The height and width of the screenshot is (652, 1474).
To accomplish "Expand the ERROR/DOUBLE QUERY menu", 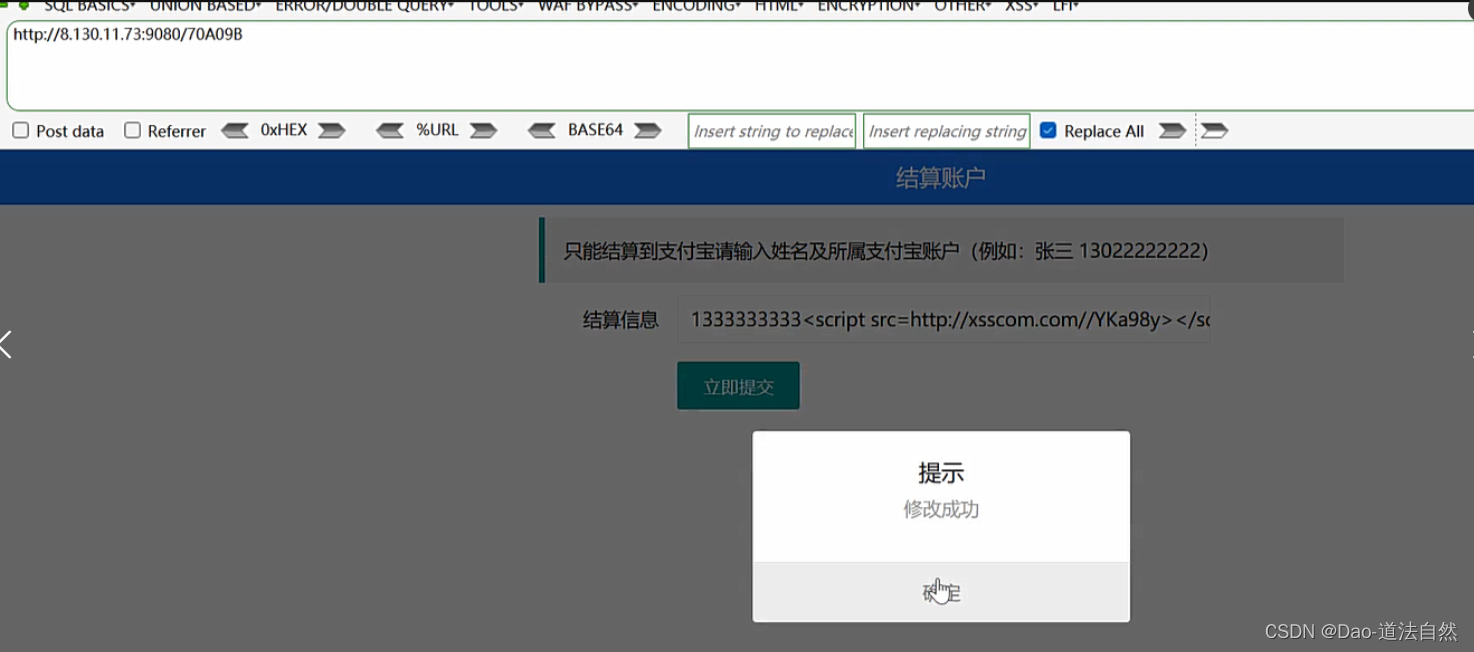I will coord(365,6).
